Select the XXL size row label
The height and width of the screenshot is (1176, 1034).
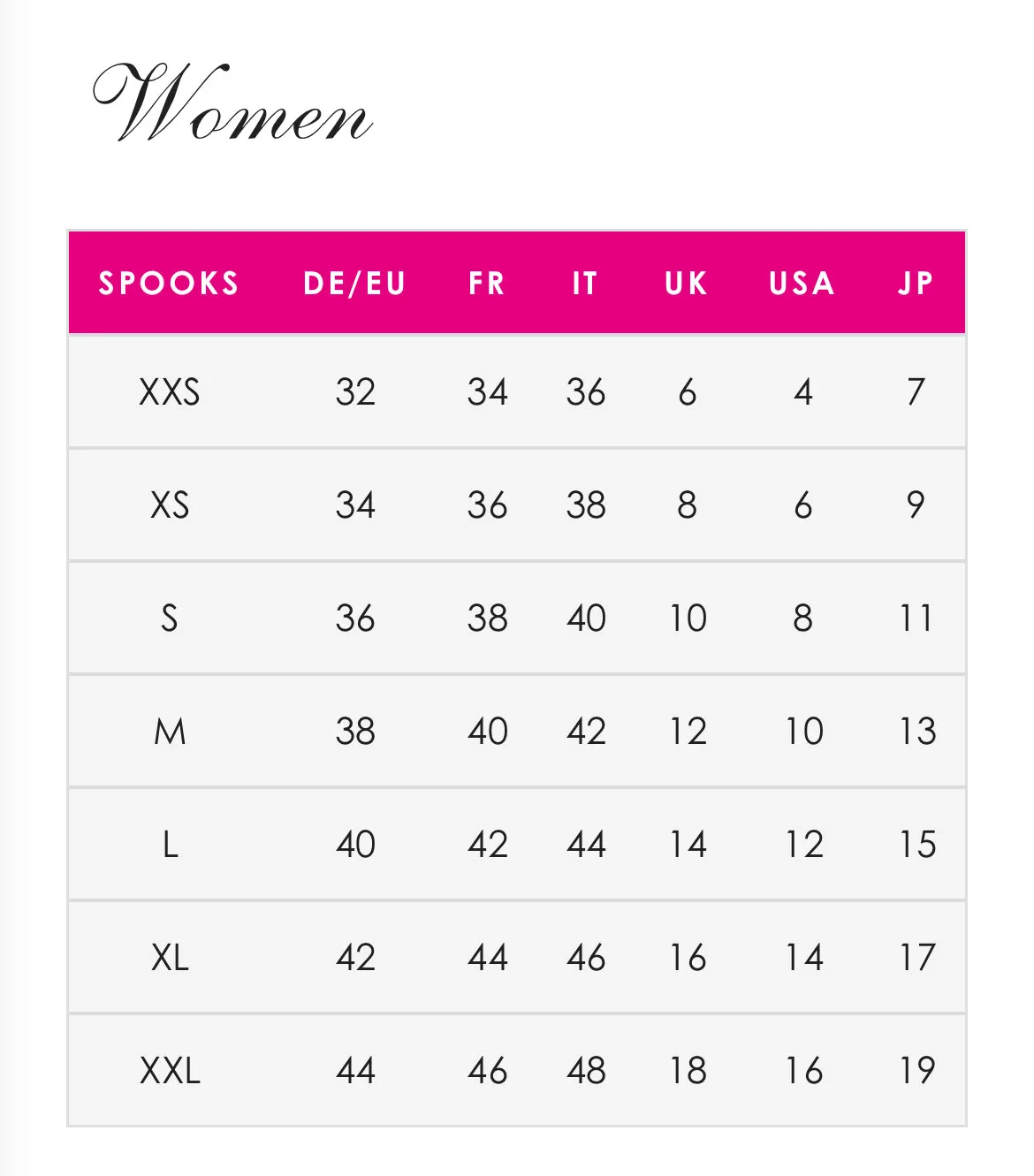tap(170, 1070)
